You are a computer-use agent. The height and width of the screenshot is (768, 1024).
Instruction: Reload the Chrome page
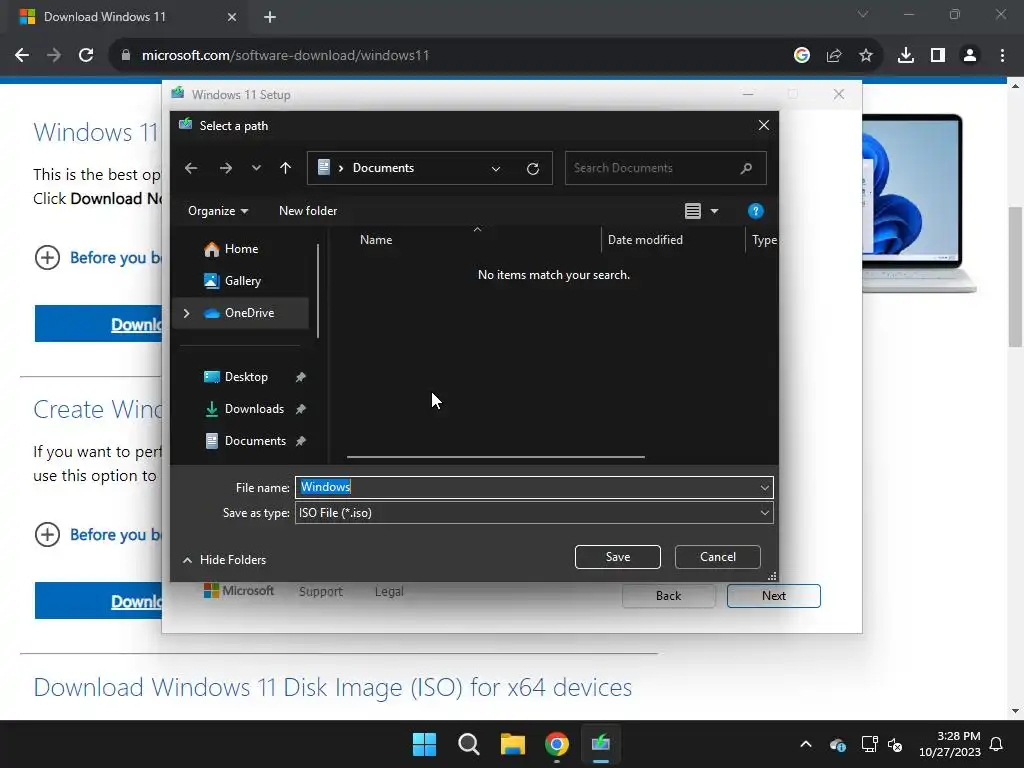click(86, 56)
